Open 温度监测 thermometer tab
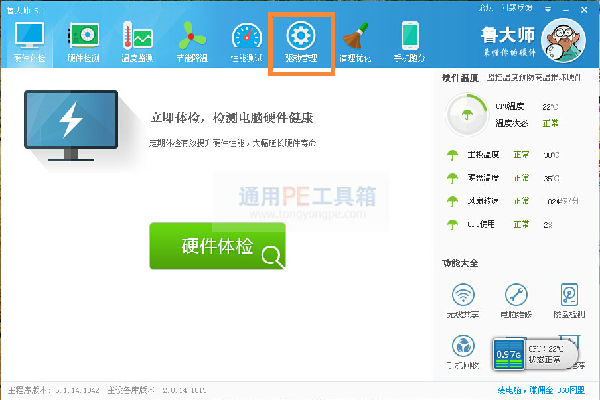 tap(137, 42)
